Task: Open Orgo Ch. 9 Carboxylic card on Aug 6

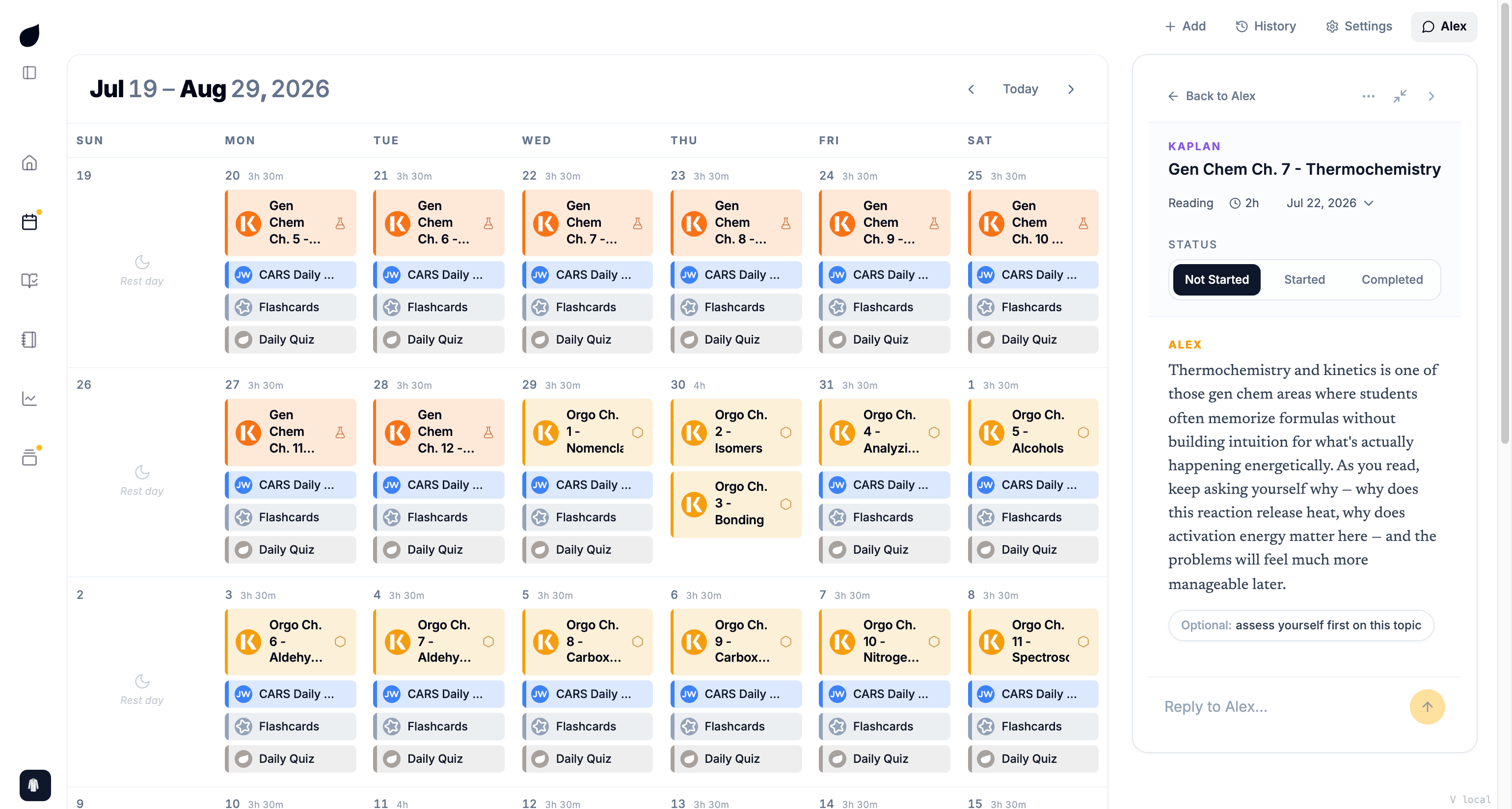Action: 736,642
